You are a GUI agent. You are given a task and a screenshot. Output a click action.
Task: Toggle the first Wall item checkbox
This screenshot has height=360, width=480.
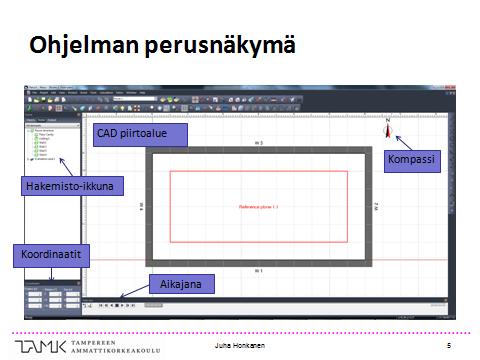tap(36, 142)
